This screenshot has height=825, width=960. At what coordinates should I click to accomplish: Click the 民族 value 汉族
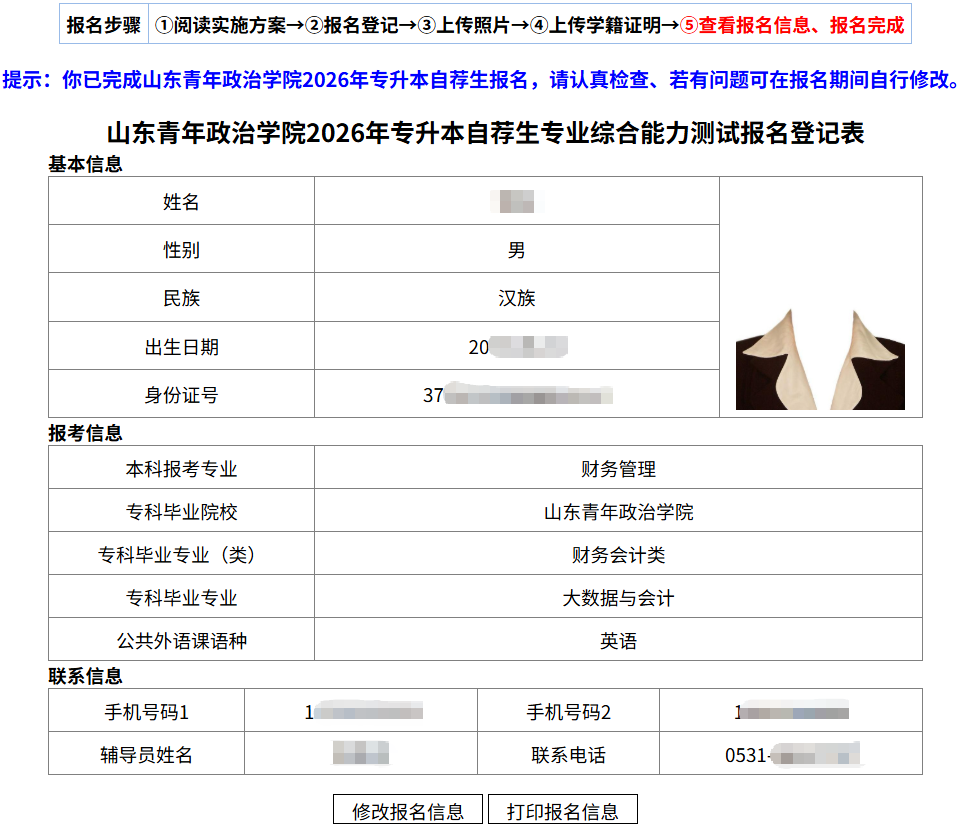(517, 298)
